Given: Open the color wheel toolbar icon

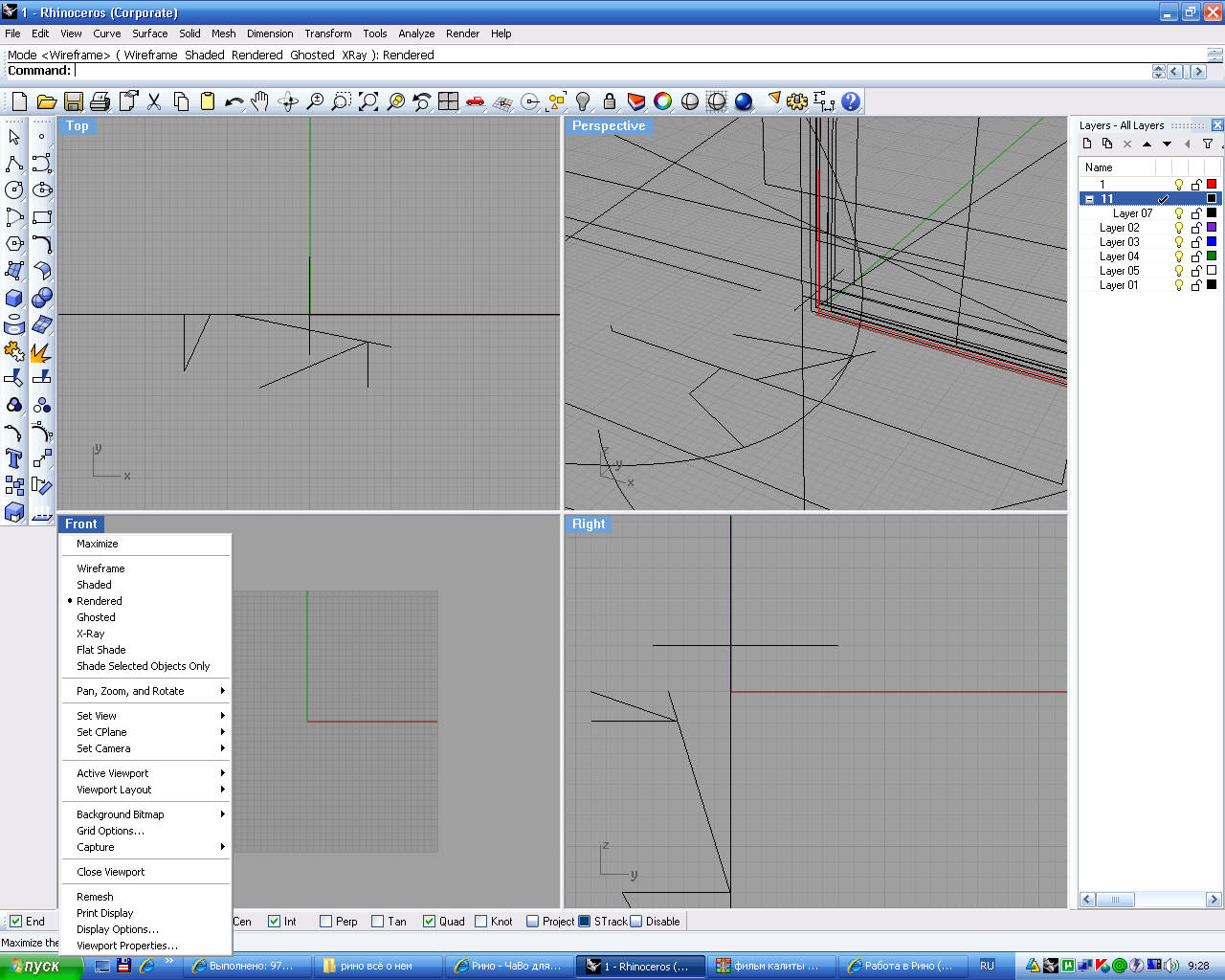Looking at the screenshot, I should click(x=662, y=101).
